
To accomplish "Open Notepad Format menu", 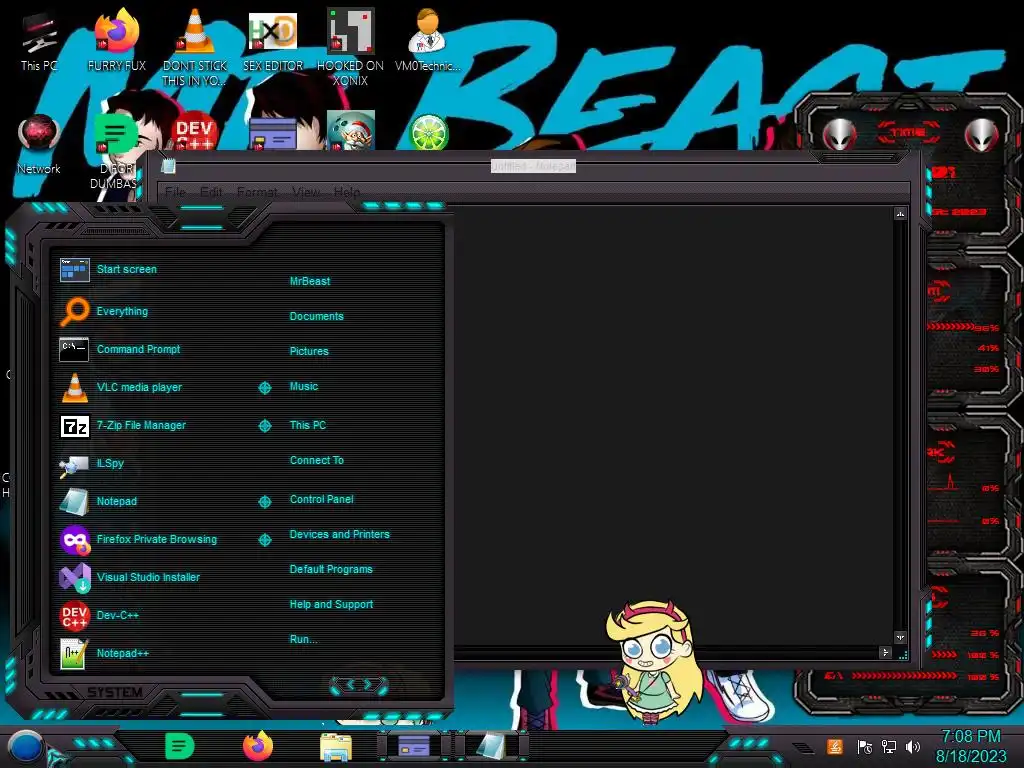I will pos(257,192).
